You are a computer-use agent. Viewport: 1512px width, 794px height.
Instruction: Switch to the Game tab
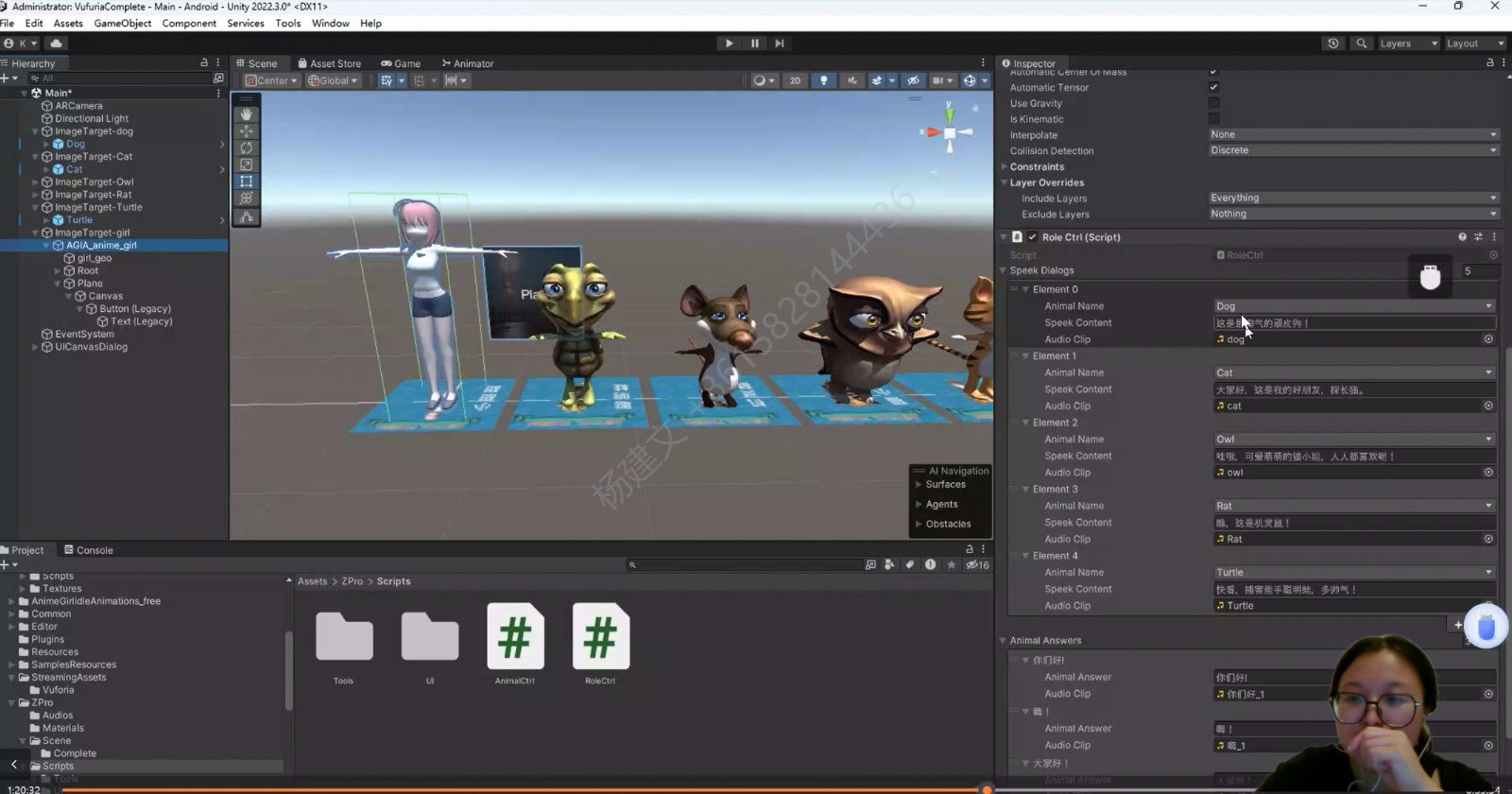pos(401,63)
